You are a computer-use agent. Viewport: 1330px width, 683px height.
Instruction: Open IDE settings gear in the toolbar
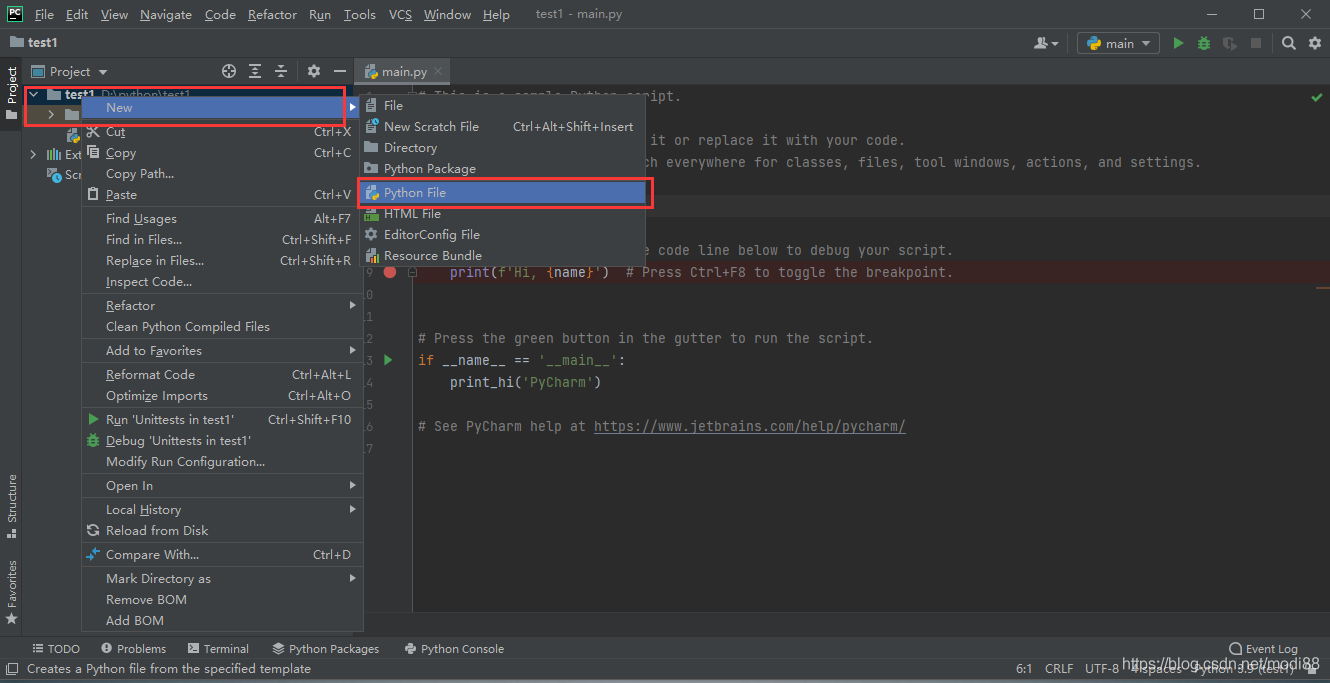pos(1313,43)
